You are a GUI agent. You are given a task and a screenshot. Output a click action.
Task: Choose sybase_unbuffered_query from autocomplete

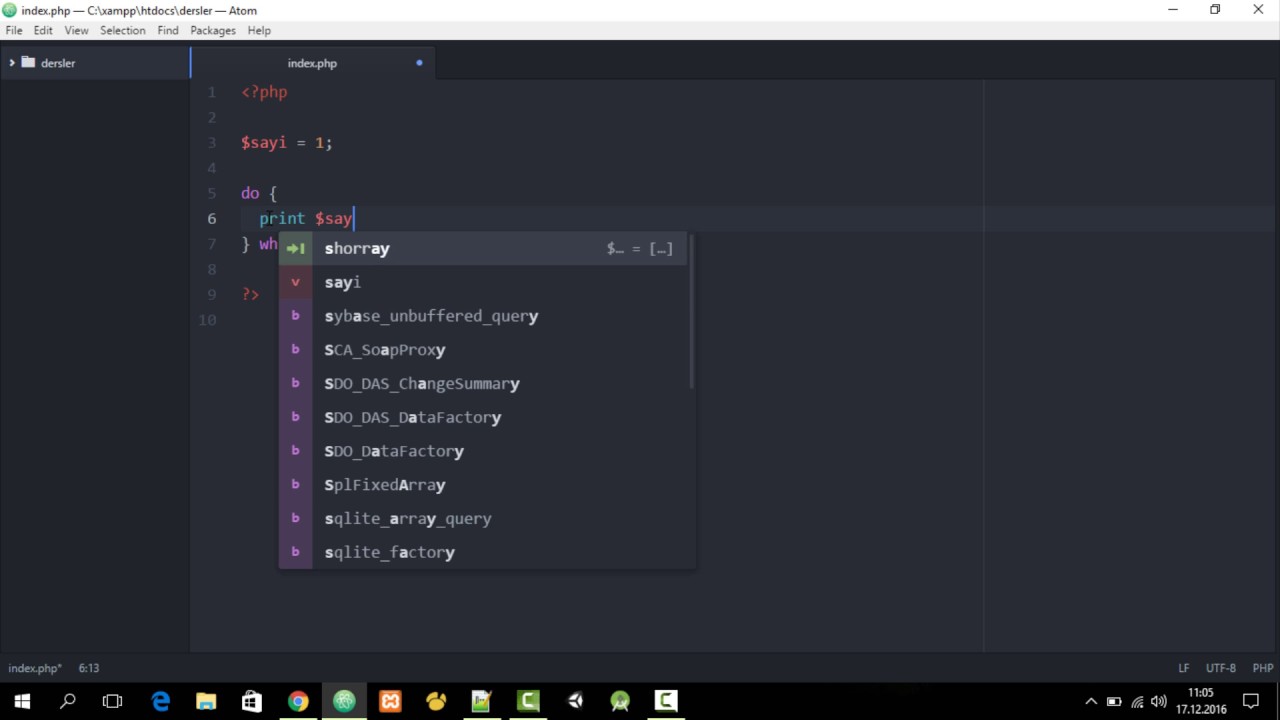(482, 316)
